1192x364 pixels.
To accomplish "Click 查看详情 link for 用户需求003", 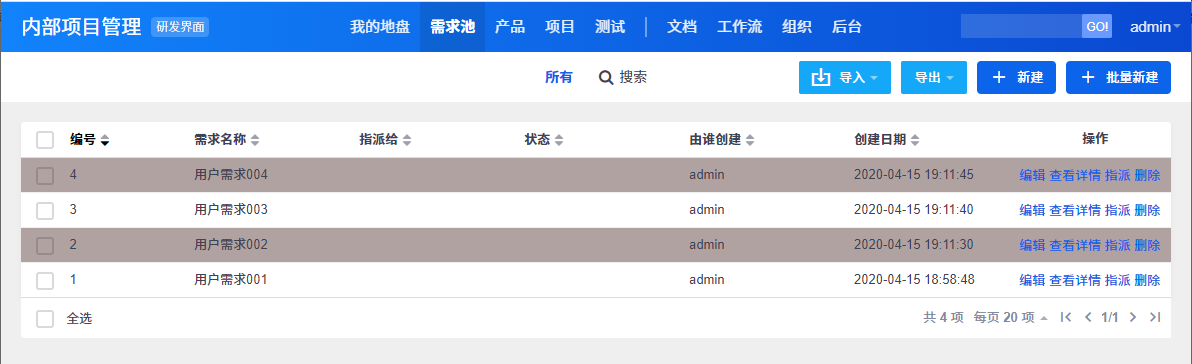I will pos(1075,210).
